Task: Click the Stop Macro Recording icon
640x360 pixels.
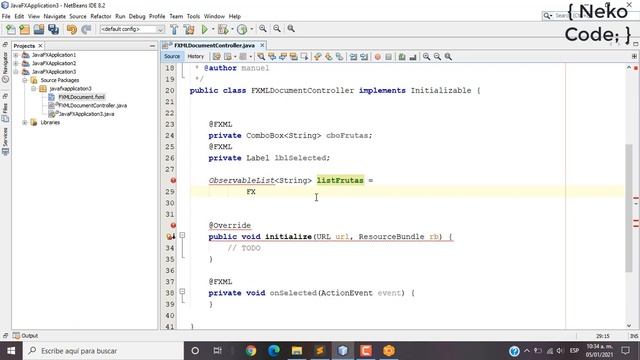Action: click(x=389, y=57)
